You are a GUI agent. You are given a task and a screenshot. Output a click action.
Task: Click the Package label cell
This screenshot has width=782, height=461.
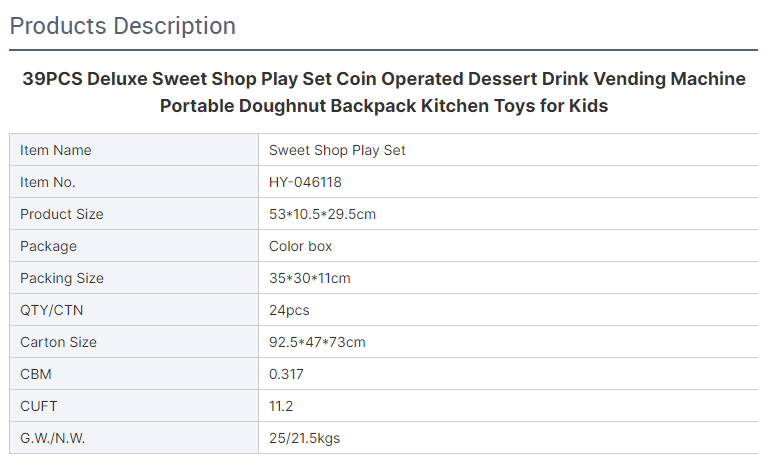pos(134,246)
